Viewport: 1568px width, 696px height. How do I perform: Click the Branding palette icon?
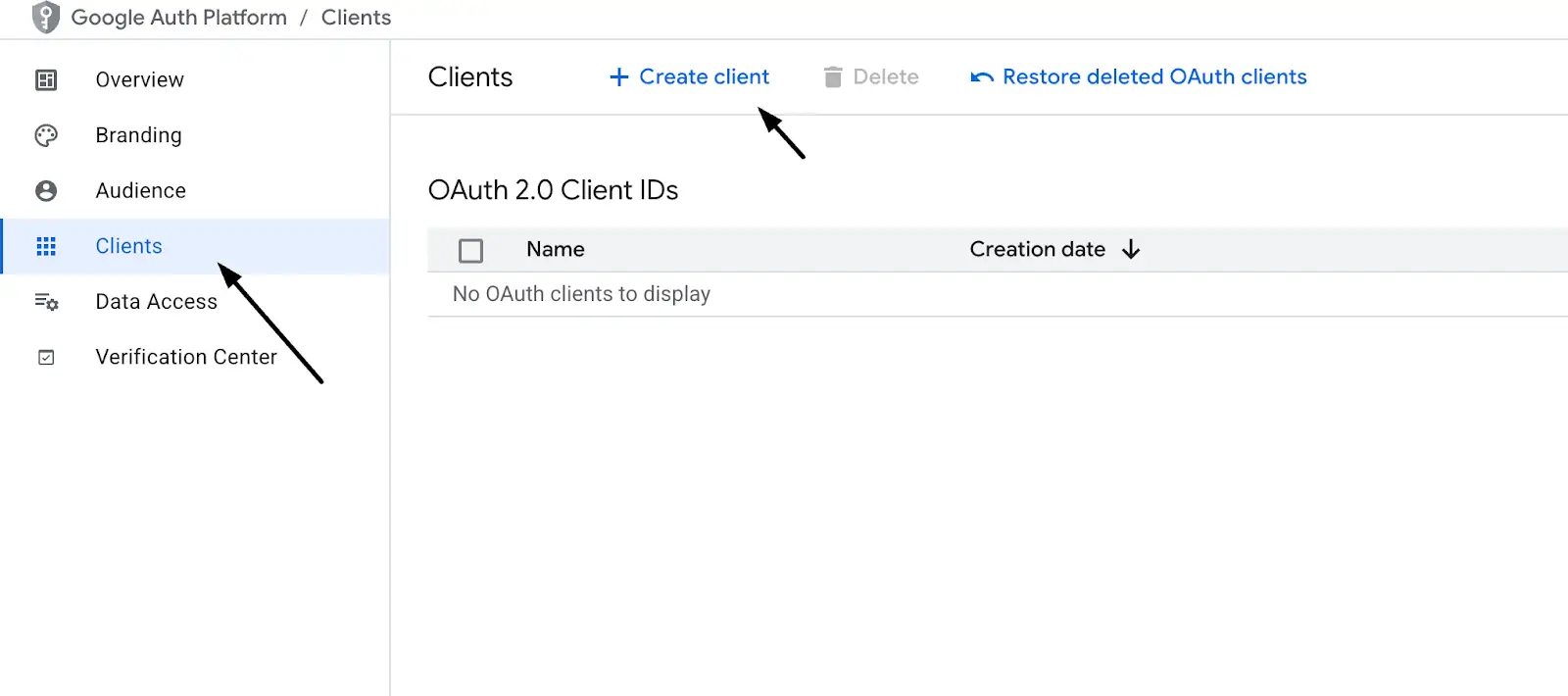[x=46, y=135]
